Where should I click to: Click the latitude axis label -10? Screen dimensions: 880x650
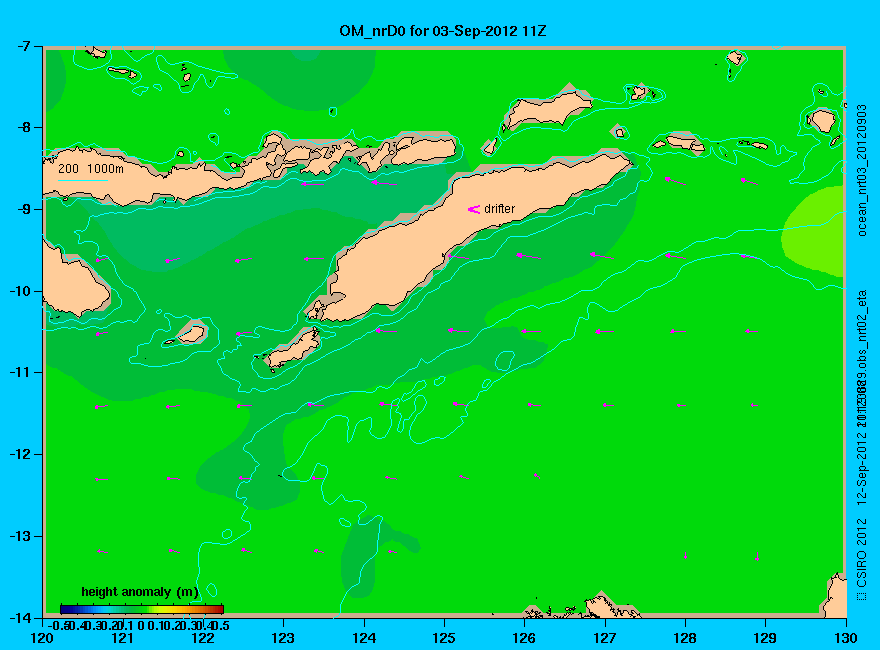[22, 291]
